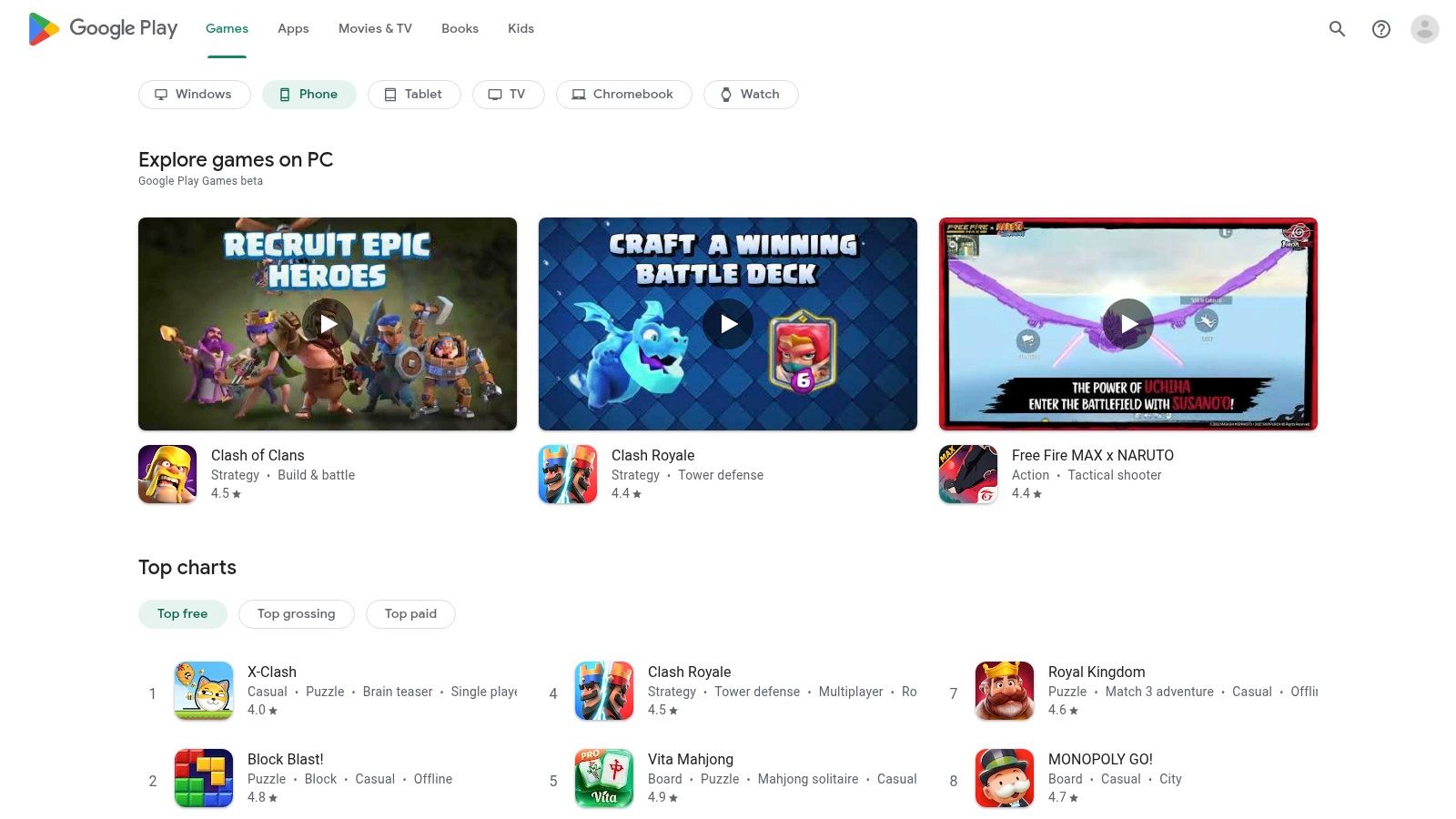Click the Royal Kingdom app icon
Image resolution: width=1456 pixels, height=819 pixels.
coord(1004,691)
